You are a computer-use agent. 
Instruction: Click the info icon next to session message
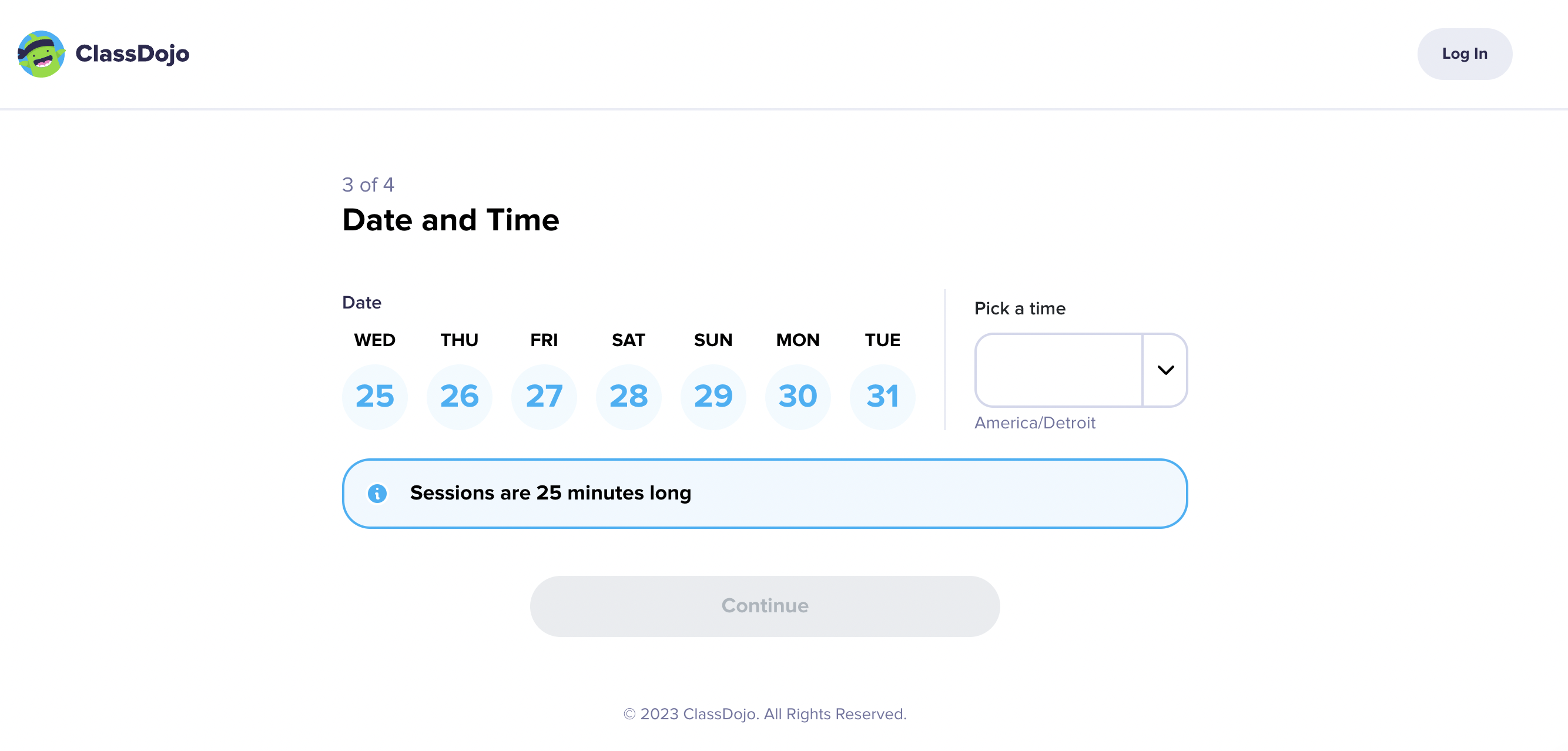tap(378, 494)
